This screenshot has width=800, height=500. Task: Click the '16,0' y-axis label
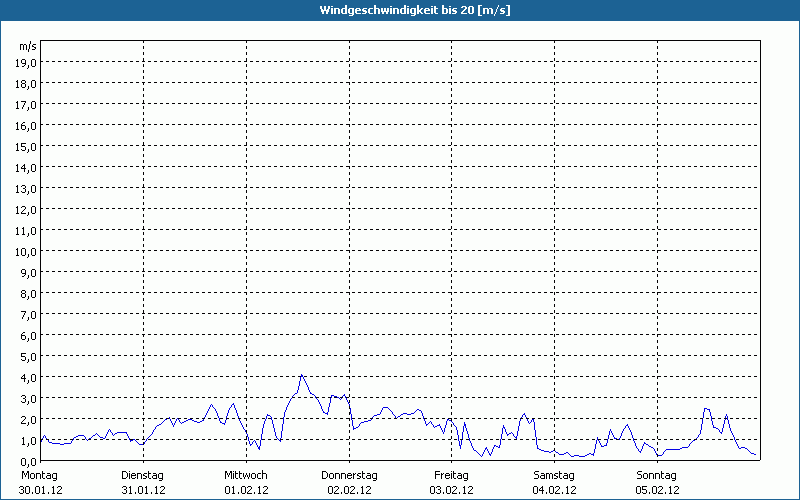(26, 126)
